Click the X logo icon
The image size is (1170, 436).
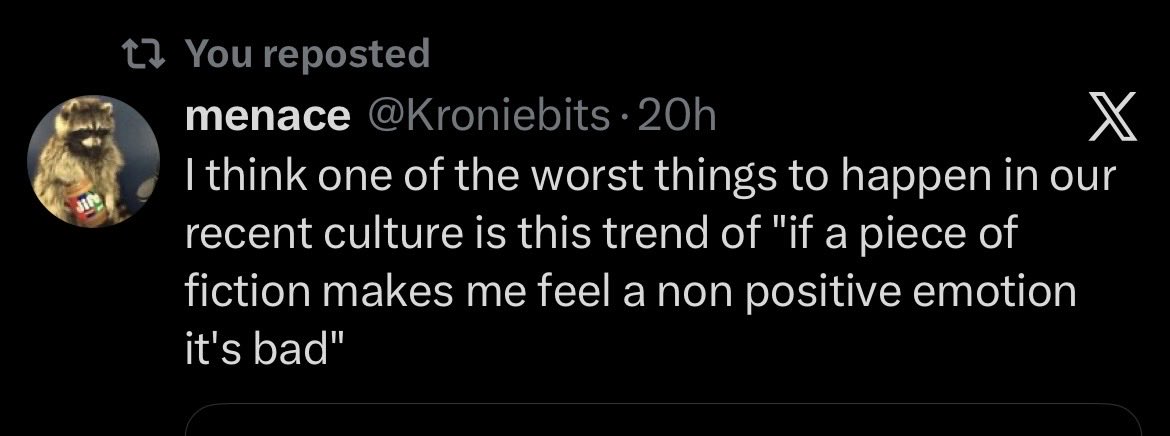pyautogui.click(x=1113, y=116)
